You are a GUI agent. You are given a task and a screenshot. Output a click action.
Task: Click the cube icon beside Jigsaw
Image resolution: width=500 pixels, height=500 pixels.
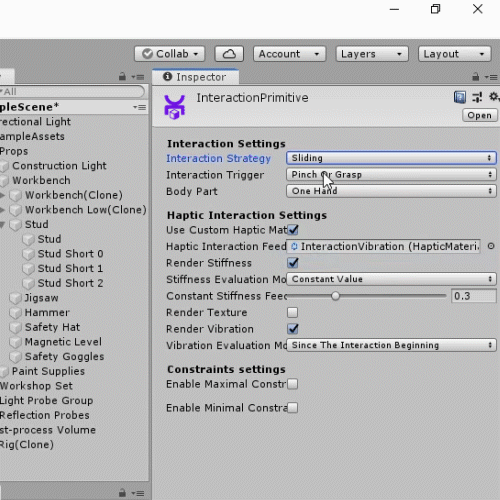(15, 298)
